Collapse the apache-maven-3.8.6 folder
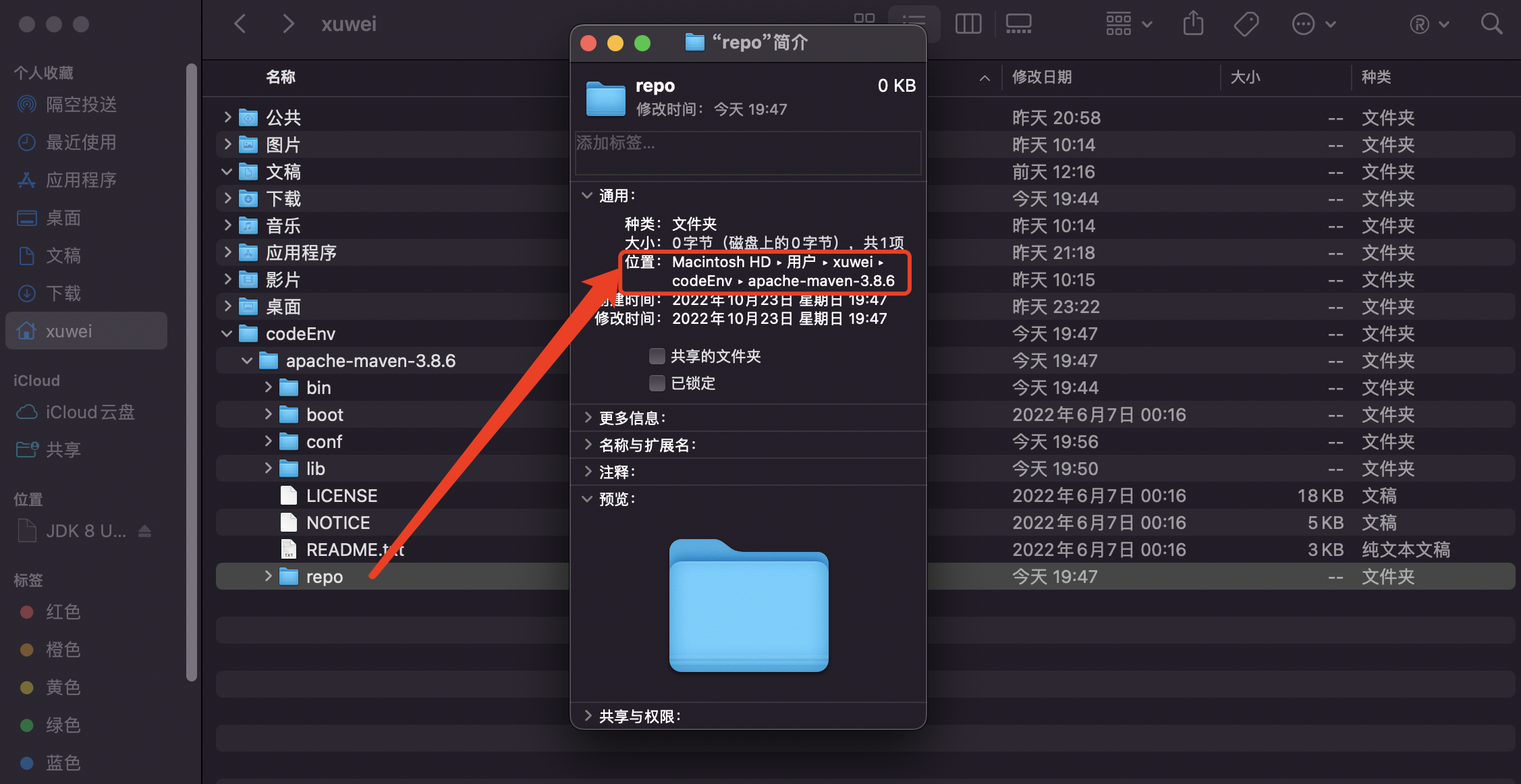Screen dimensions: 1521x784 click(247, 361)
